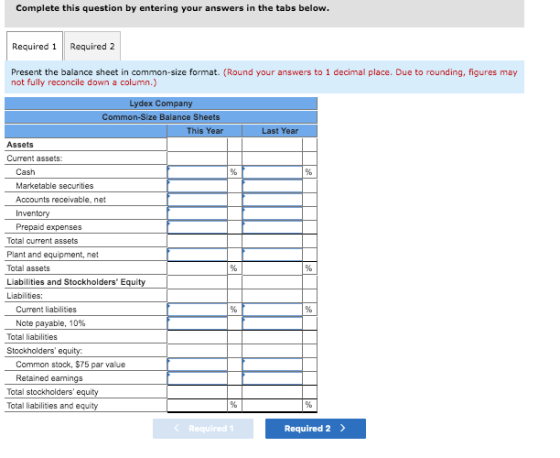This screenshot has width=560, height=458.
Task: Select Retained earnings This Year input
Action: tap(197, 378)
